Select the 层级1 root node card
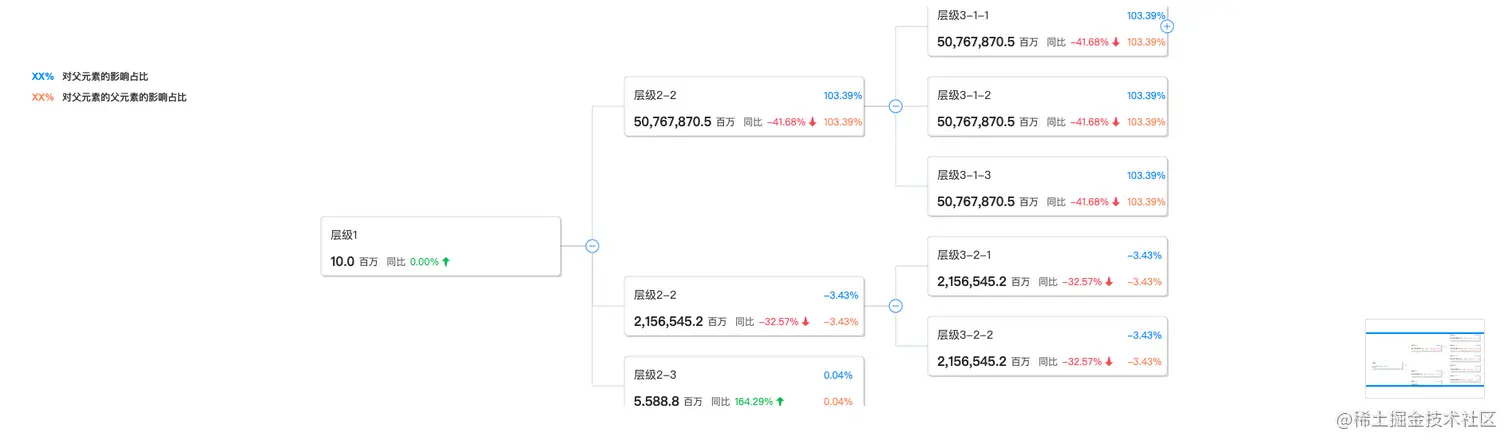Screen dimensions: 1512x445 pos(440,247)
